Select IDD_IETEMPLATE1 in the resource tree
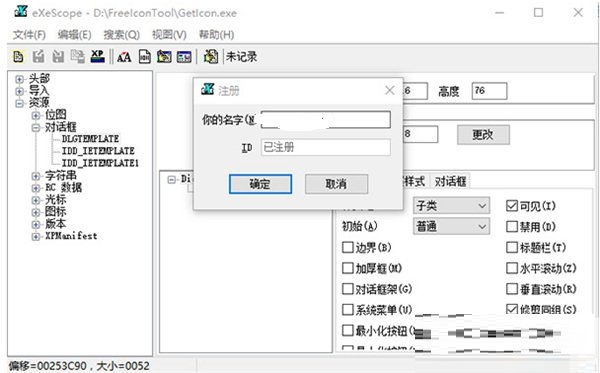This screenshot has width=600, height=373. point(100,163)
